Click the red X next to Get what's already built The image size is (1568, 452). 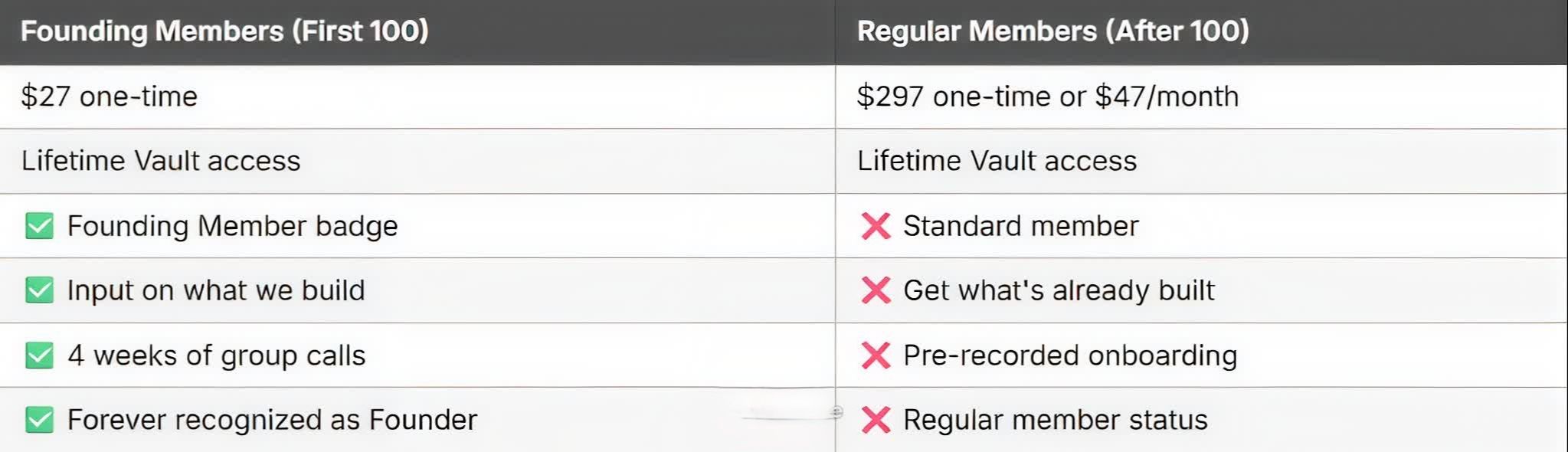876,290
